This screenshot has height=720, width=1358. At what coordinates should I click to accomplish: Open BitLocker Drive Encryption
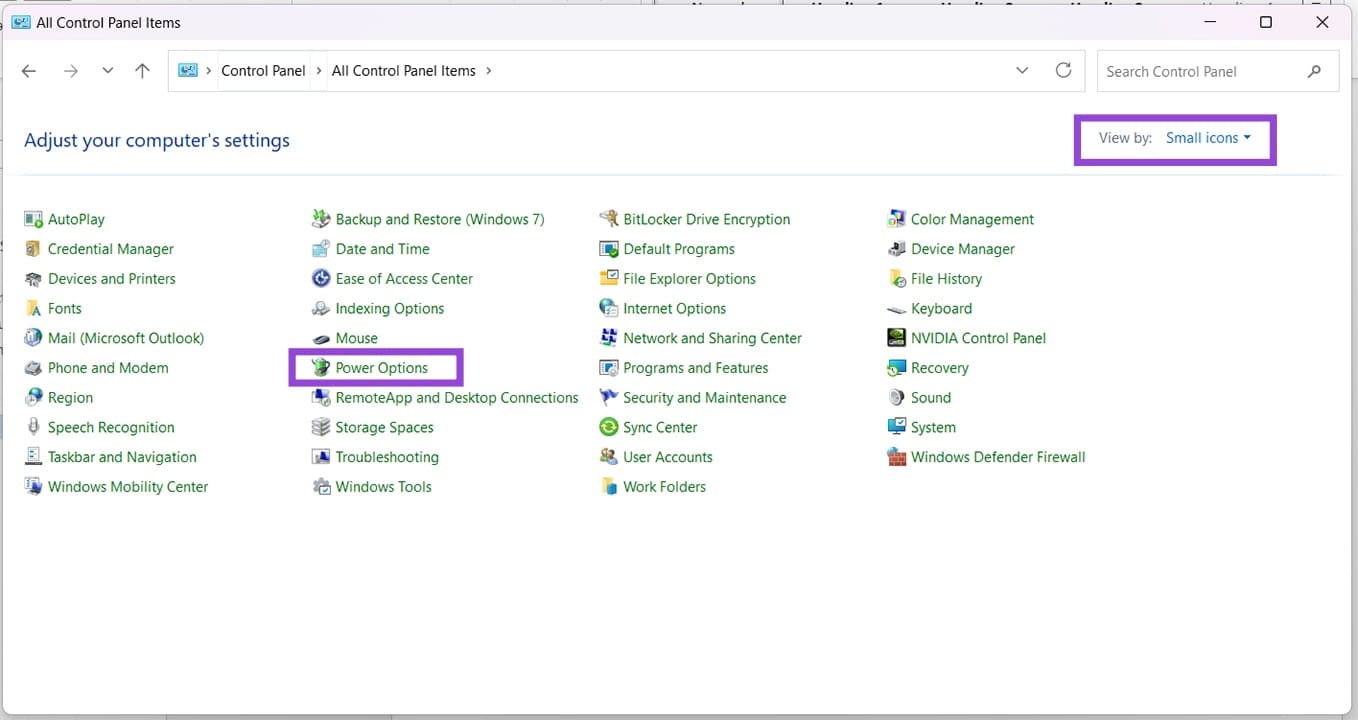click(706, 218)
